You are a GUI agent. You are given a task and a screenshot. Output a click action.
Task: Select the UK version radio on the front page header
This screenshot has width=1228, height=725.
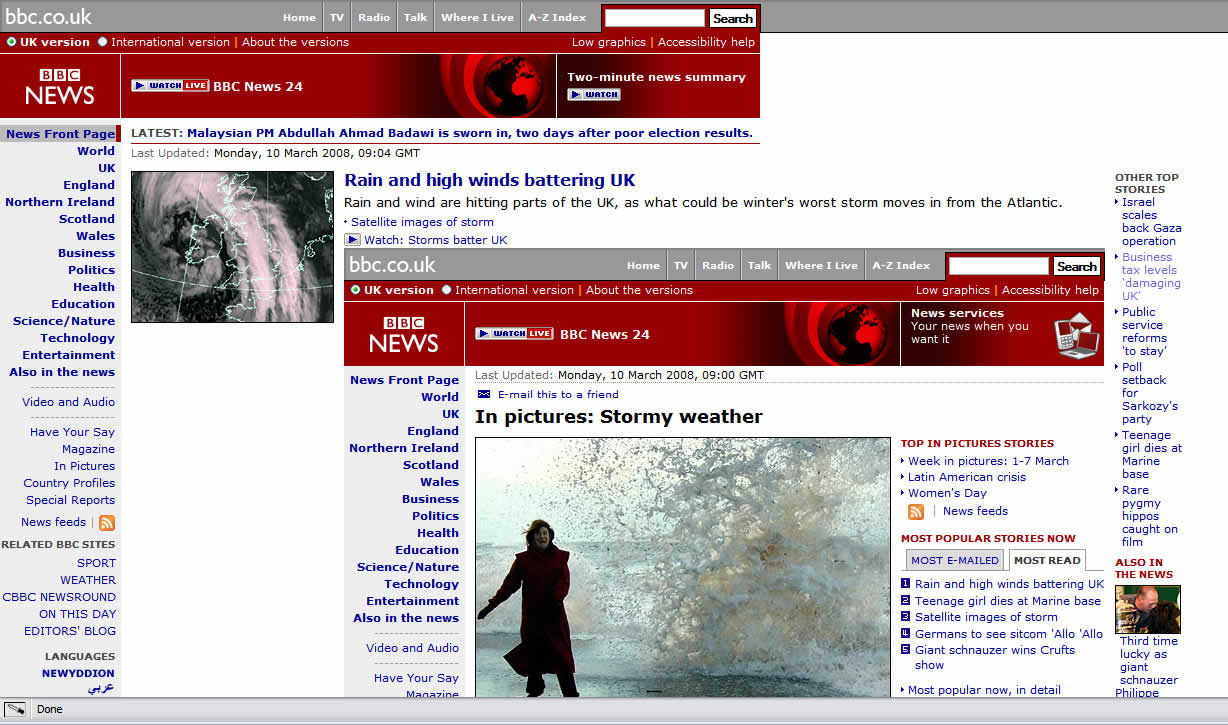(11, 42)
